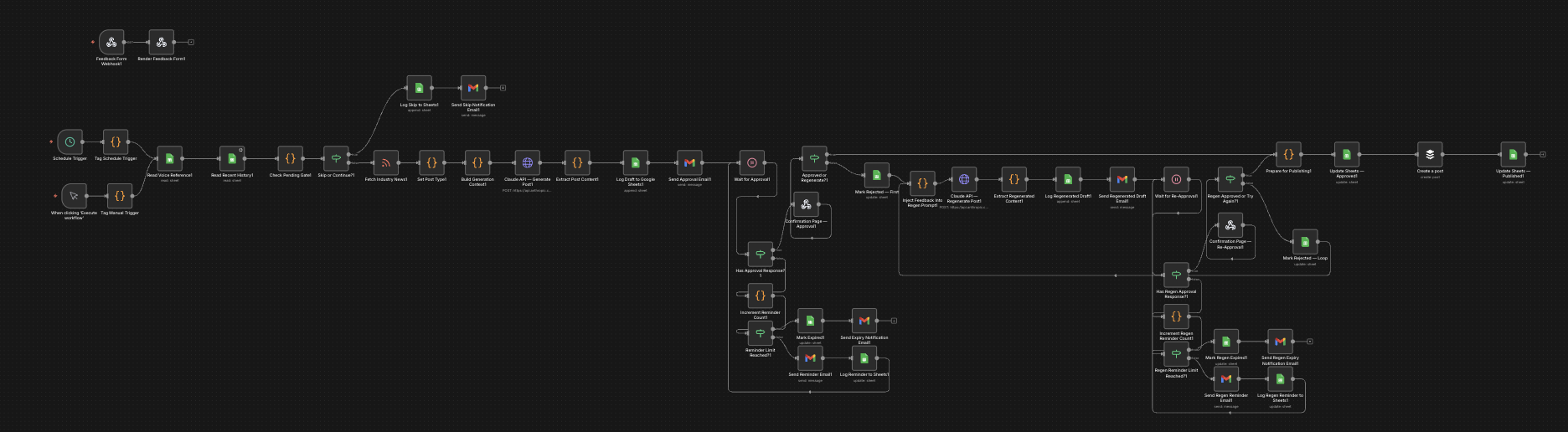This screenshot has height=432, width=1568.
Task: Select the manual 'Execute workflow' trigger node
Action: 74,196
